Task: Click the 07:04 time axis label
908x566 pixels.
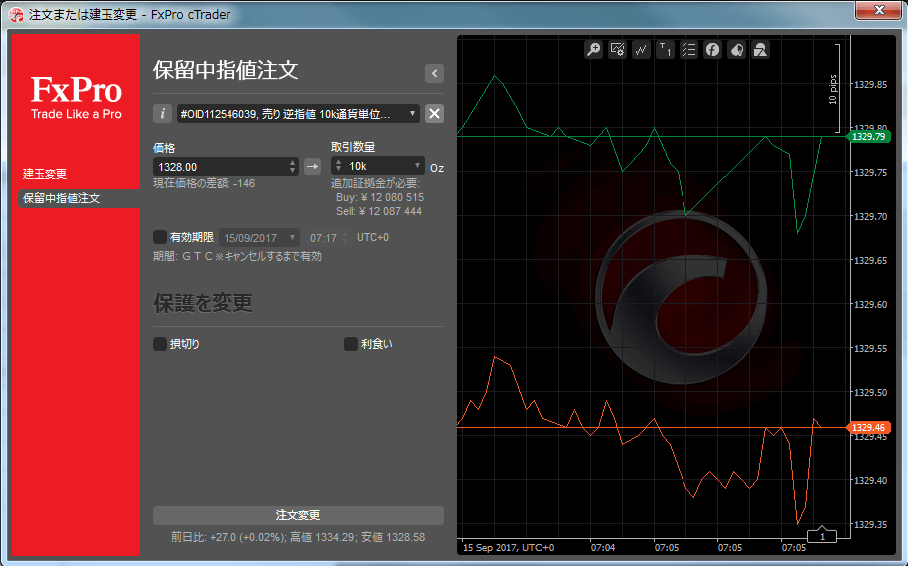Action: pos(603,547)
